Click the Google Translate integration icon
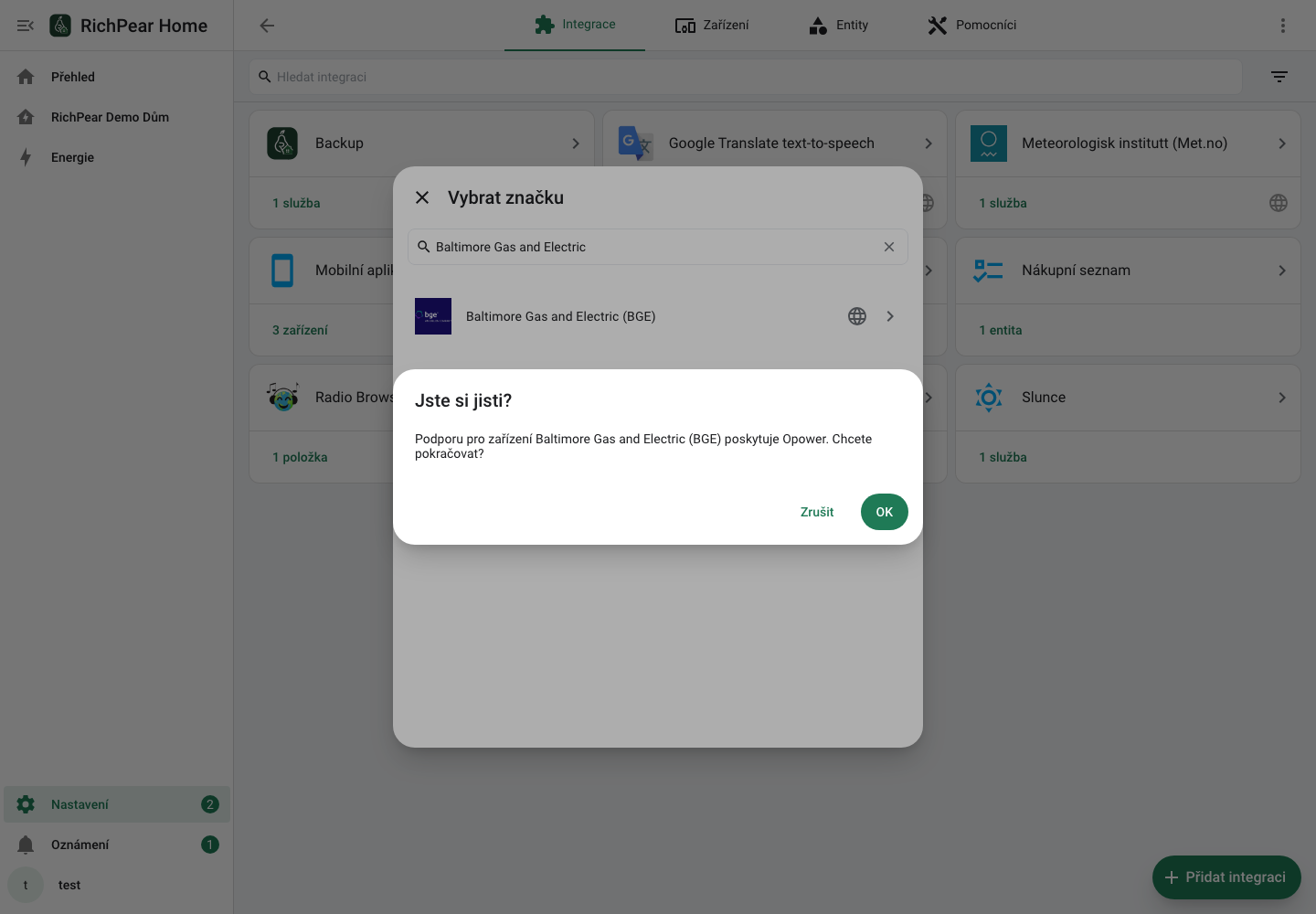Image resolution: width=1316 pixels, height=914 pixels. tap(636, 143)
